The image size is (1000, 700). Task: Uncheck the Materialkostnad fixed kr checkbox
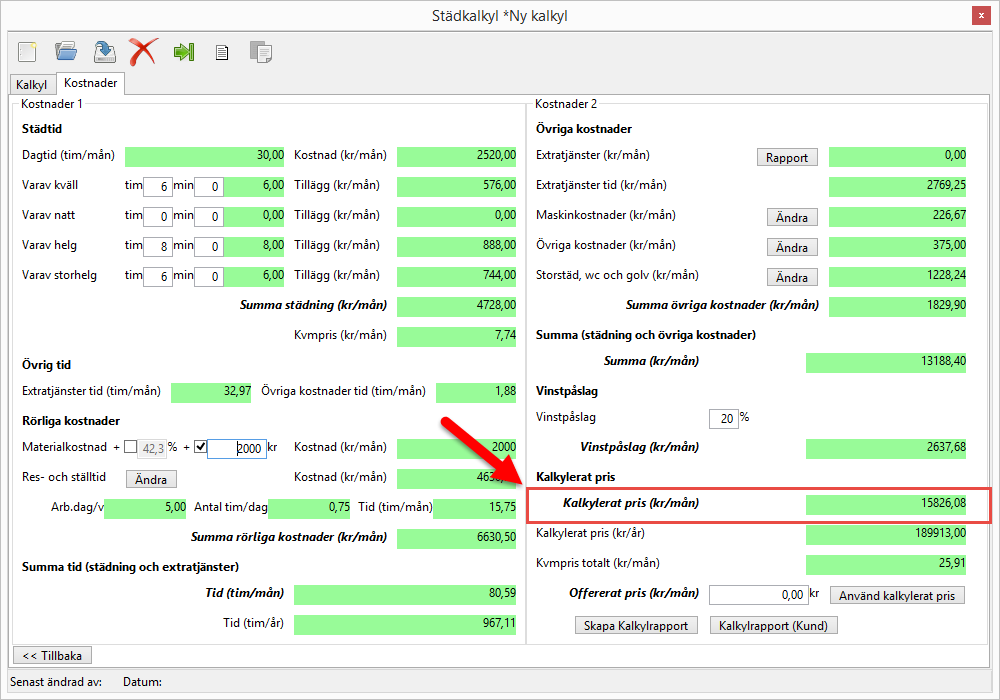pos(200,447)
